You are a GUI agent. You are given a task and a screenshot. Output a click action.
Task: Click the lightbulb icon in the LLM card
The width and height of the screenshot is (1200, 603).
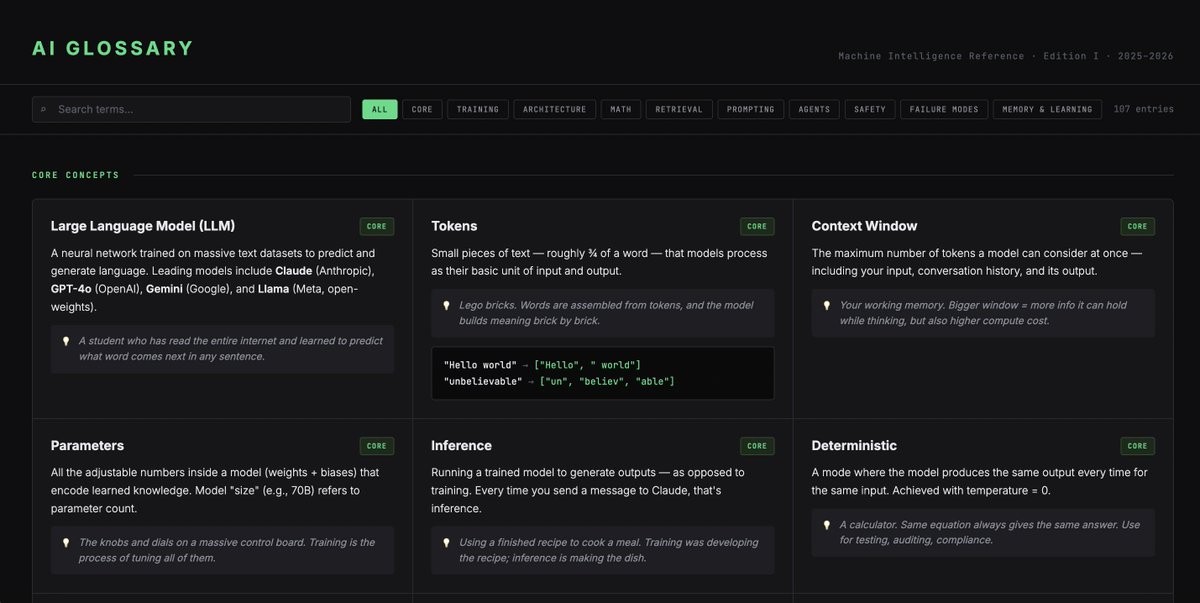pos(66,341)
